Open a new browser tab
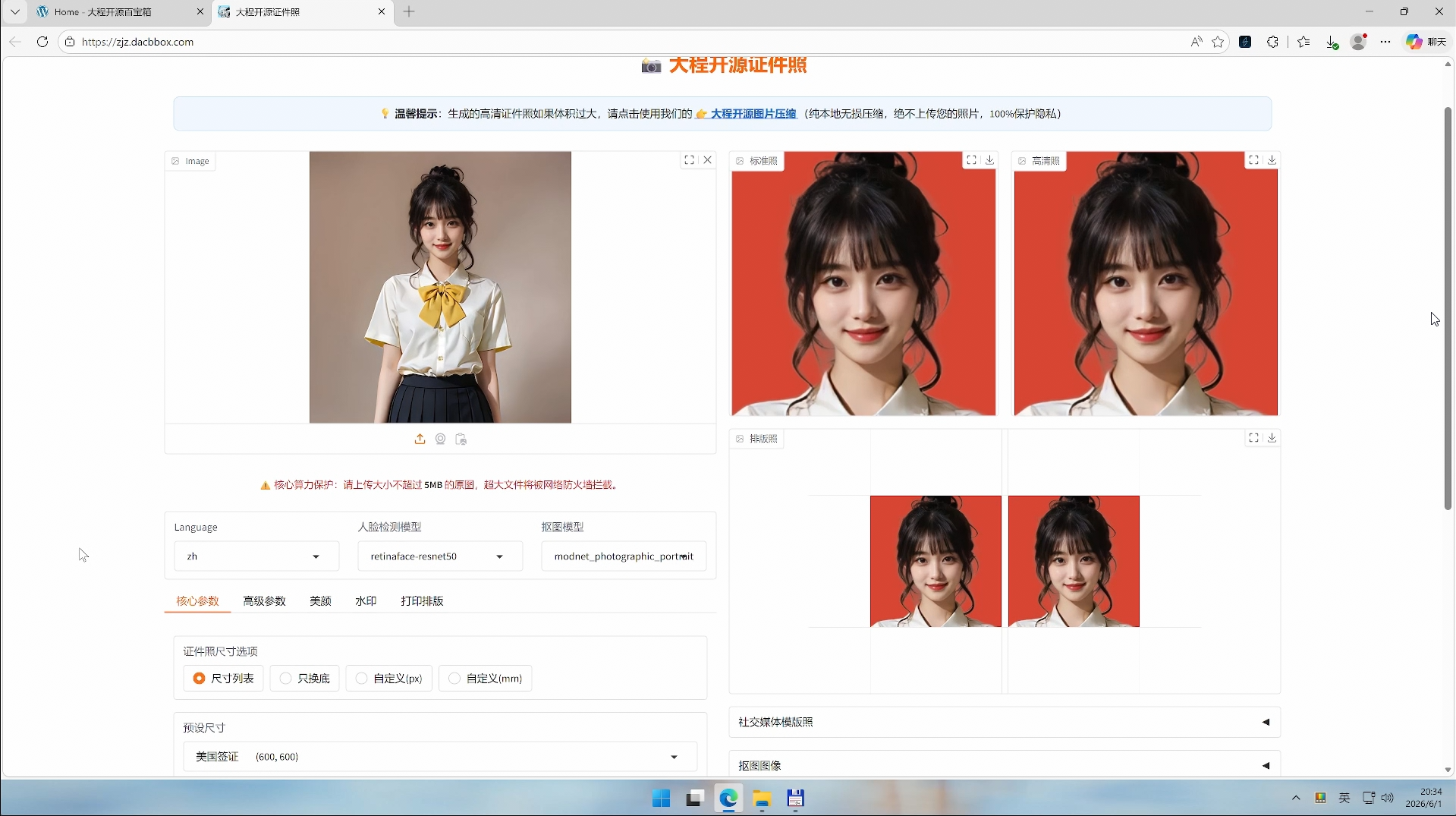The width and height of the screenshot is (1456, 816). [409, 11]
